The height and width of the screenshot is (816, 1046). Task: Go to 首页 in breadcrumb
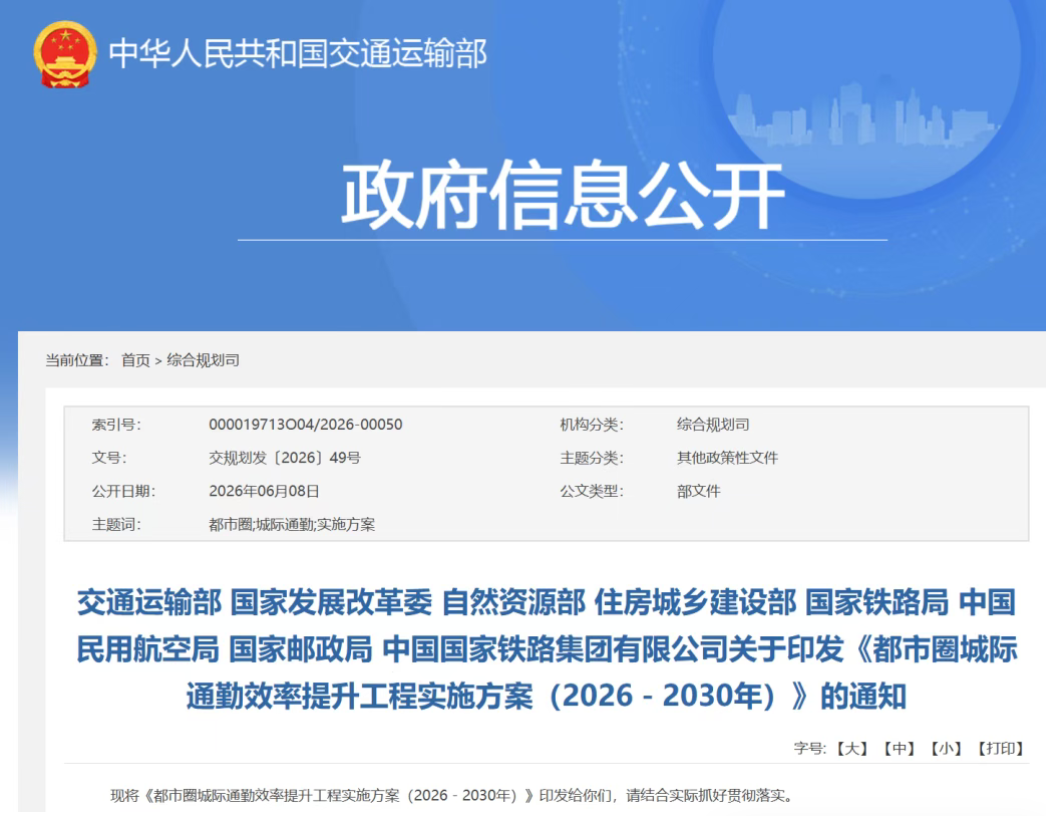tap(135, 360)
